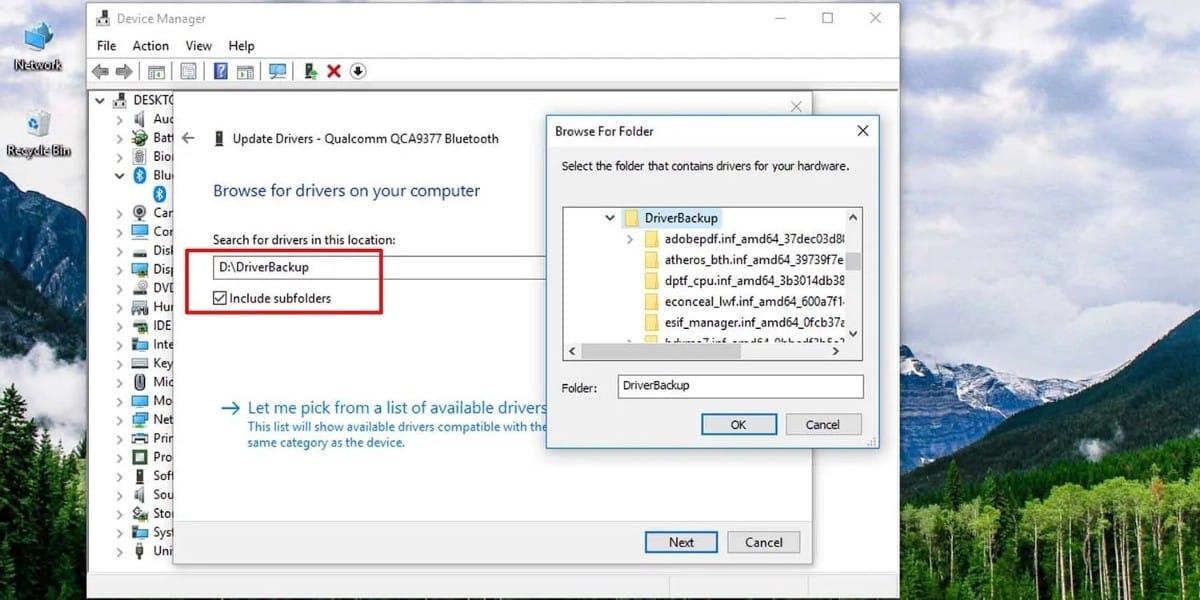
Task: Open the Action menu
Action: tap(150, 45)
